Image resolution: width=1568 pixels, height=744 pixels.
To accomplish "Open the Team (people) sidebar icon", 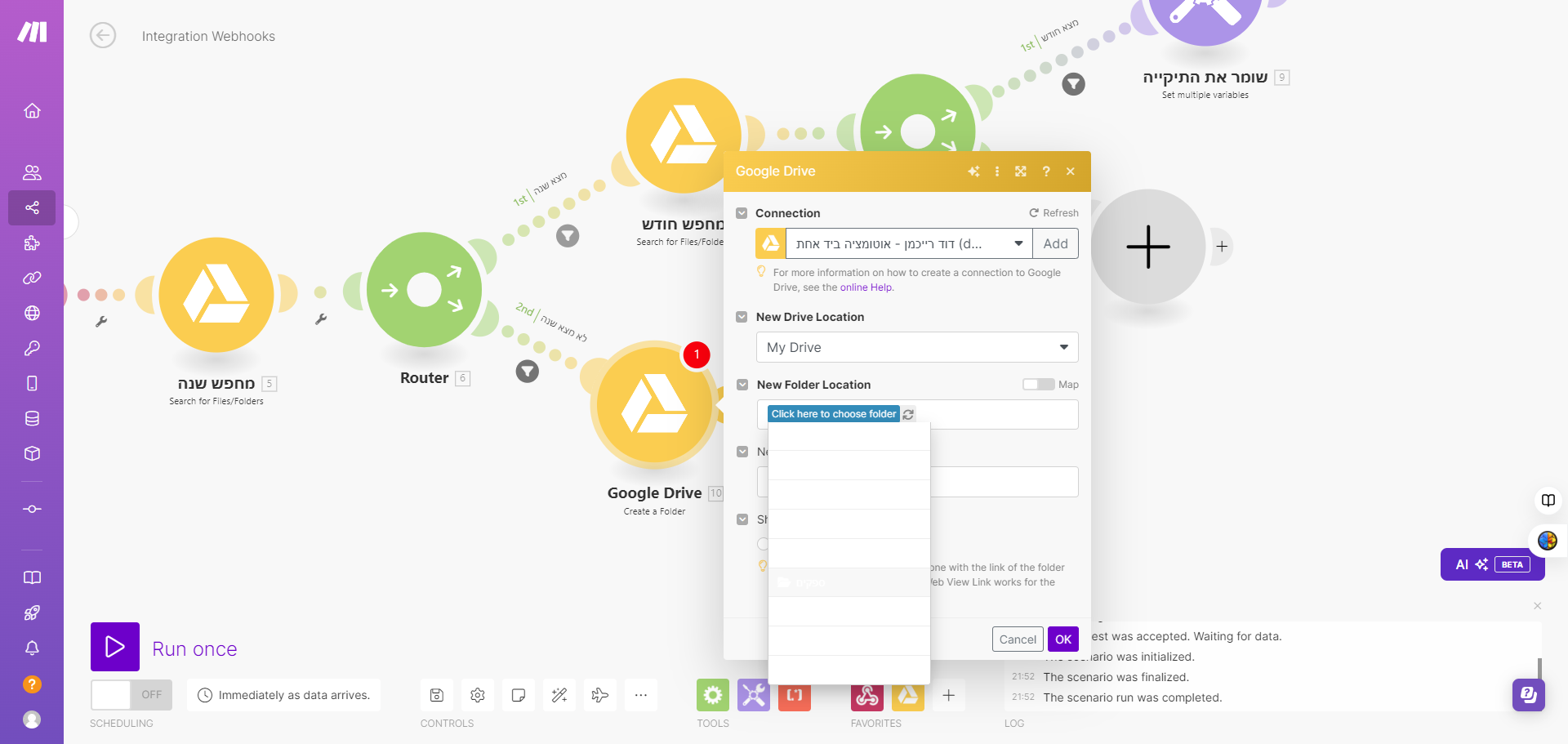I will pyautogui.click(x=32, y=172).
